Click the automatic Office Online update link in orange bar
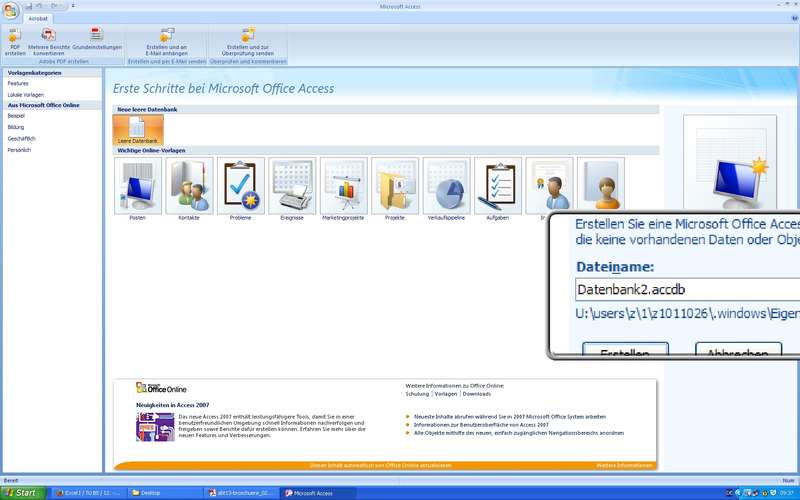 tap(381, 465)
